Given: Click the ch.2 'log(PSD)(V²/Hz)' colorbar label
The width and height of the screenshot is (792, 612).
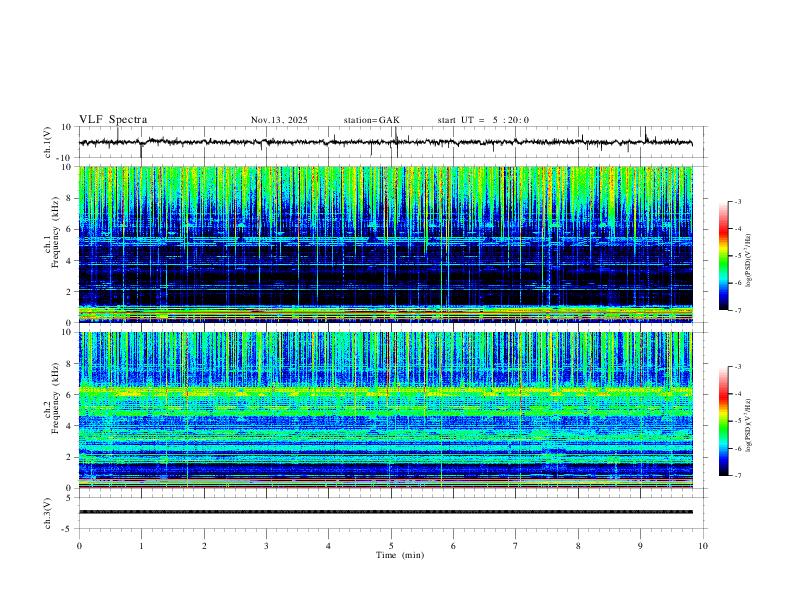Looking at the screenshot, I should (748, 426).
